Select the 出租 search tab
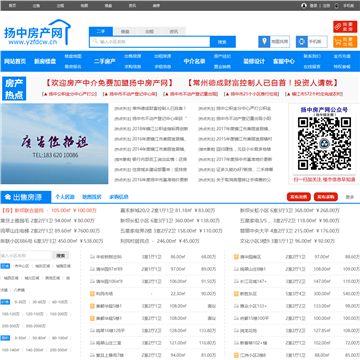The image size is (360, 360). click(x=149, y=31)
